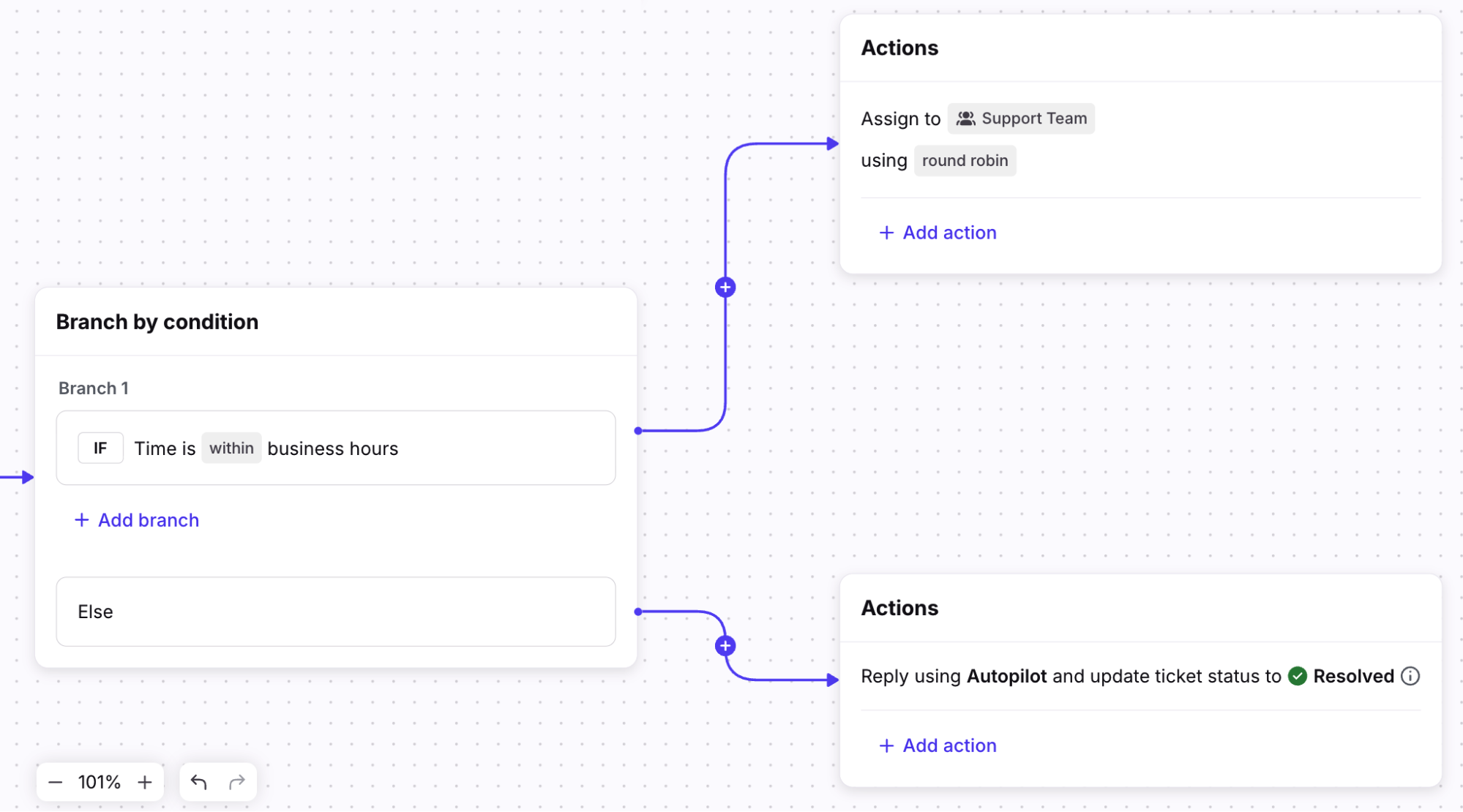The width and height of the screenshot is (1463, 812).
Task: Click Add action under the Autopilot reply
Action: click(938, 745)
